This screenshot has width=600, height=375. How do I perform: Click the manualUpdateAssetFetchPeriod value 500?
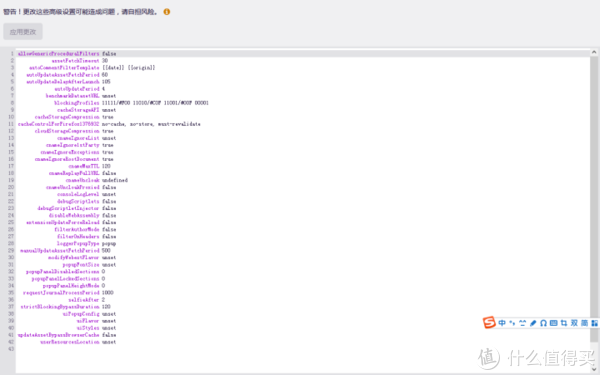coord(106,250)
